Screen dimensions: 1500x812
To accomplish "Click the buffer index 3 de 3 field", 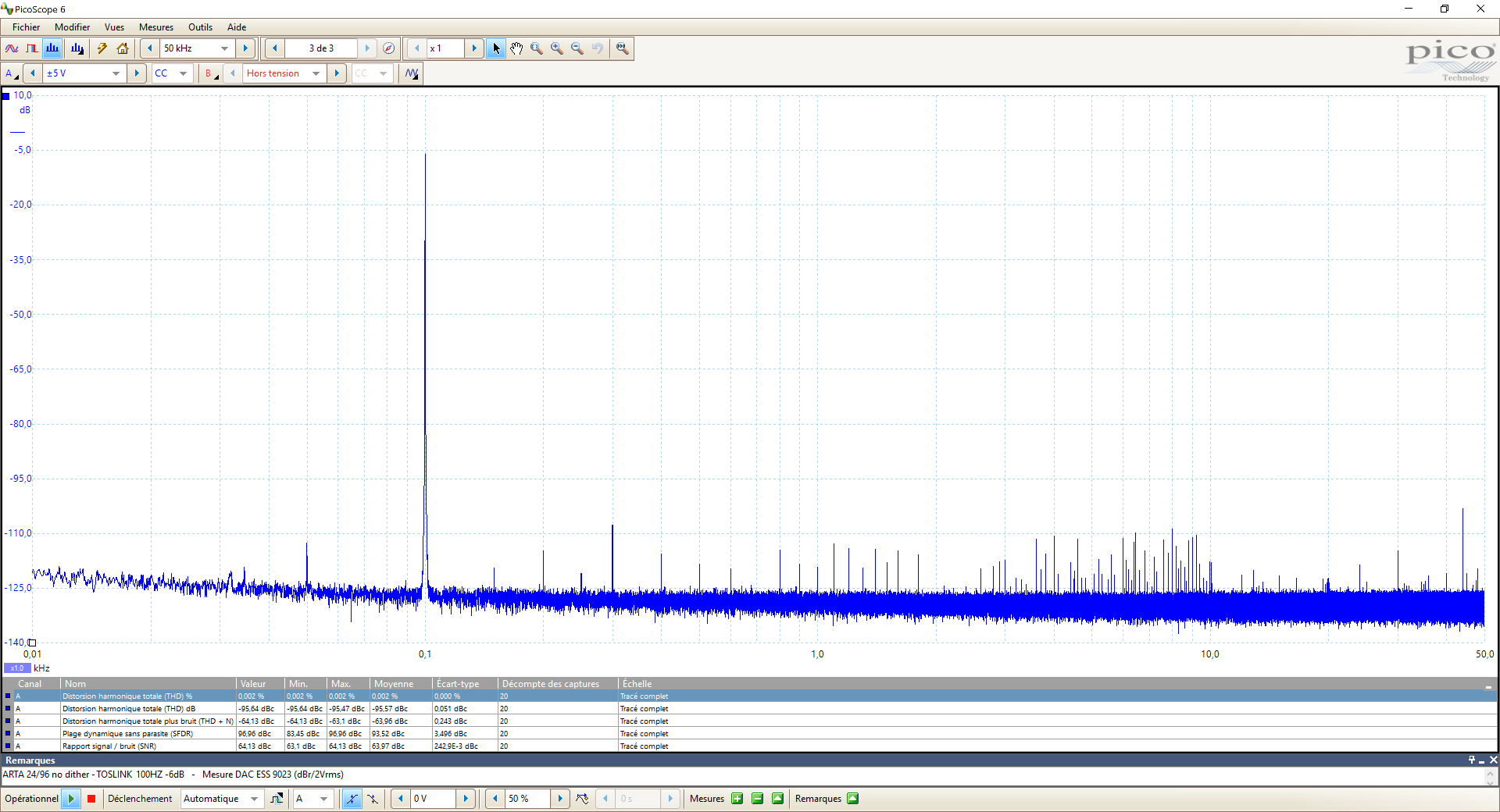I will [x=321, y=48].
